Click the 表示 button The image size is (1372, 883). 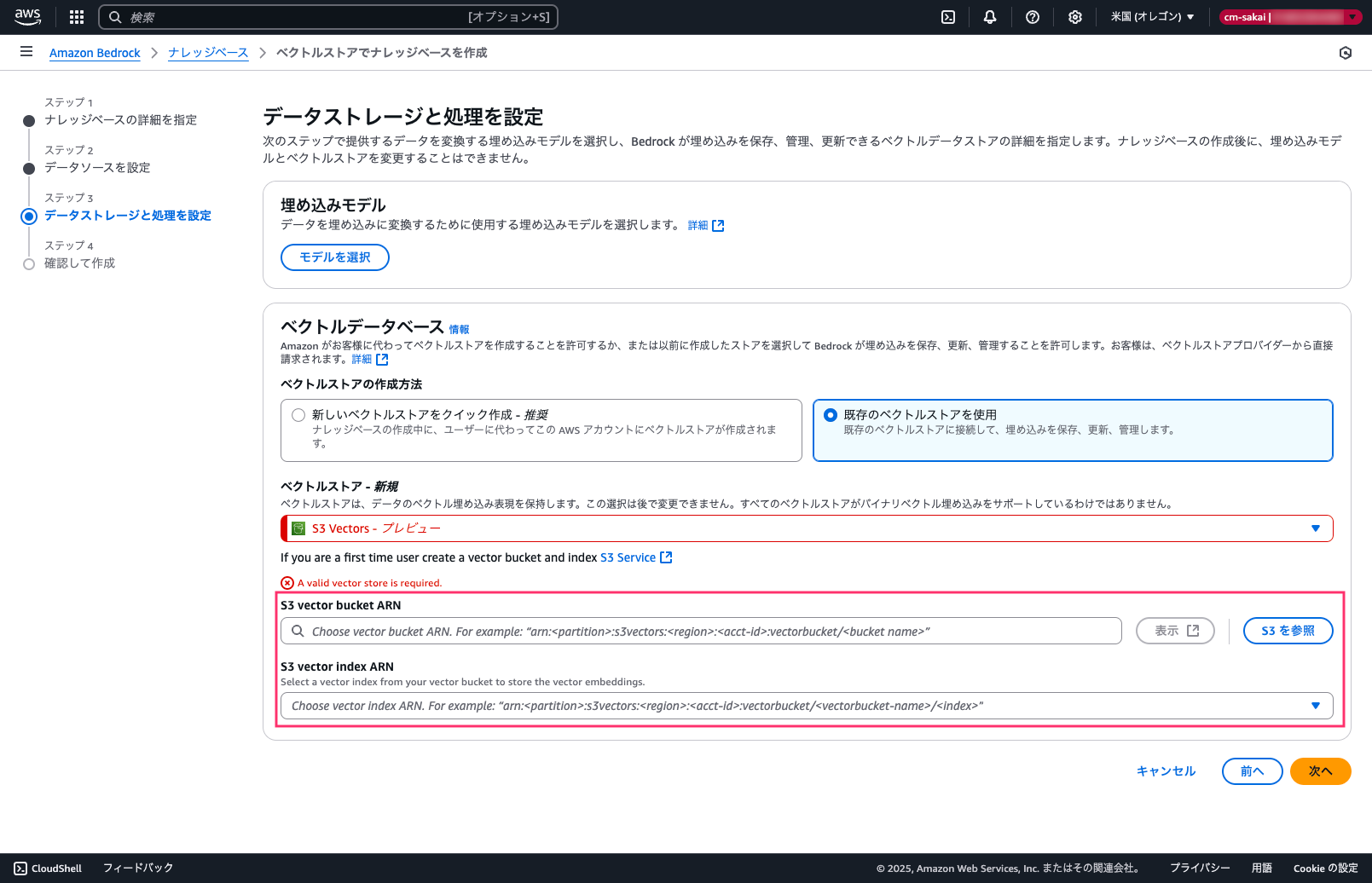[x=1175, y=631]
